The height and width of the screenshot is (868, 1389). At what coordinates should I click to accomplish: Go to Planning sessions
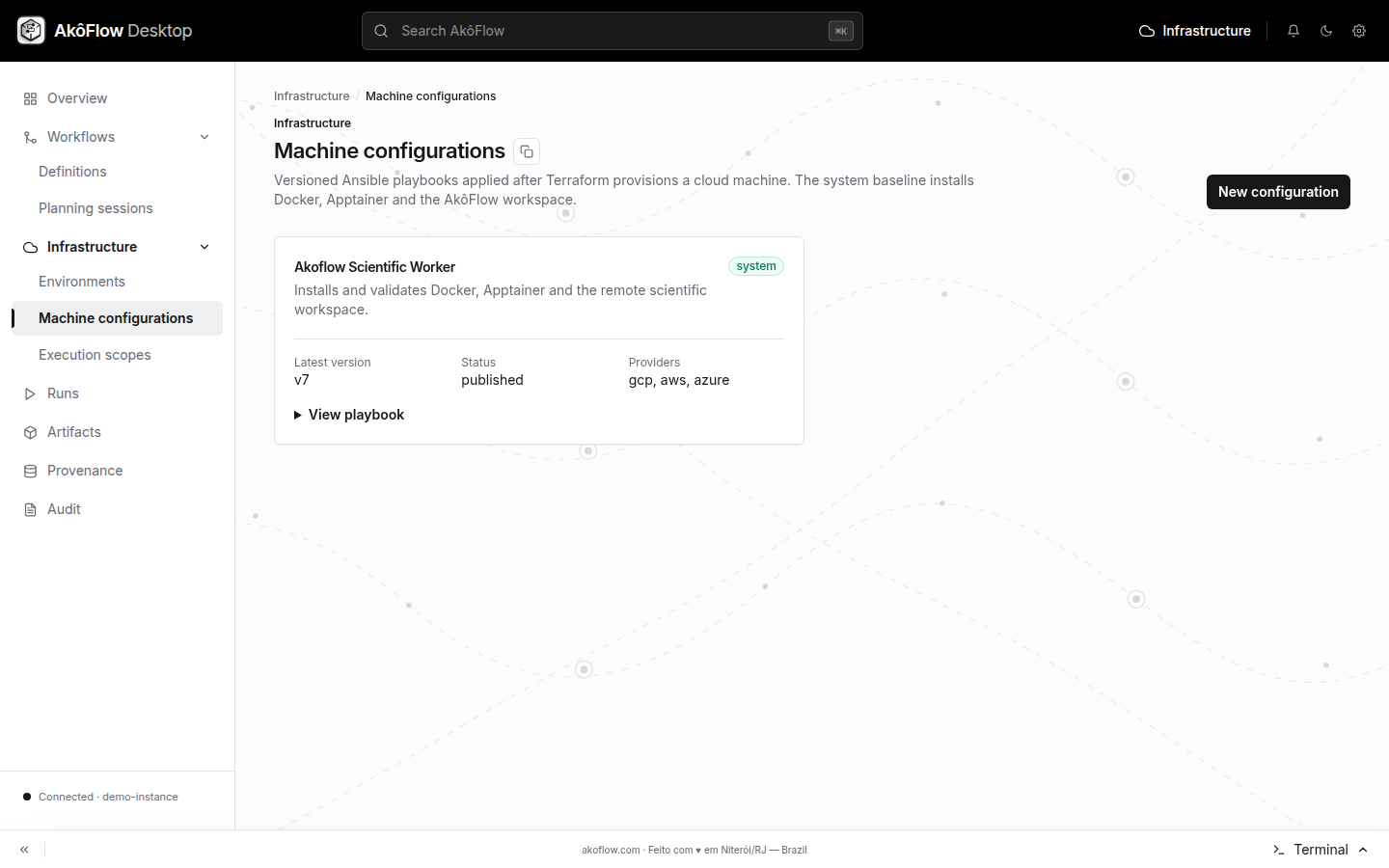[117, 208]
